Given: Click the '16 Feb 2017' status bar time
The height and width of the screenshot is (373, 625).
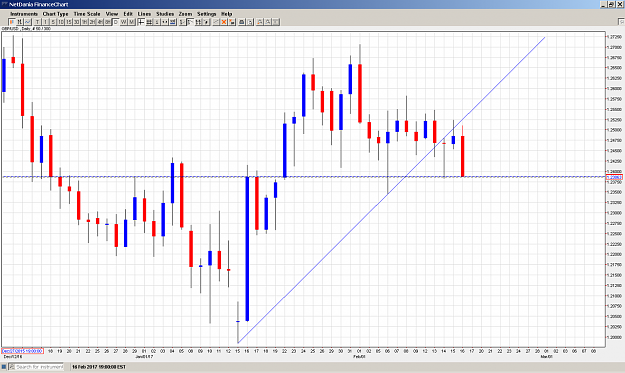Looking at the screenshot, I should click(x=99, y=367).
